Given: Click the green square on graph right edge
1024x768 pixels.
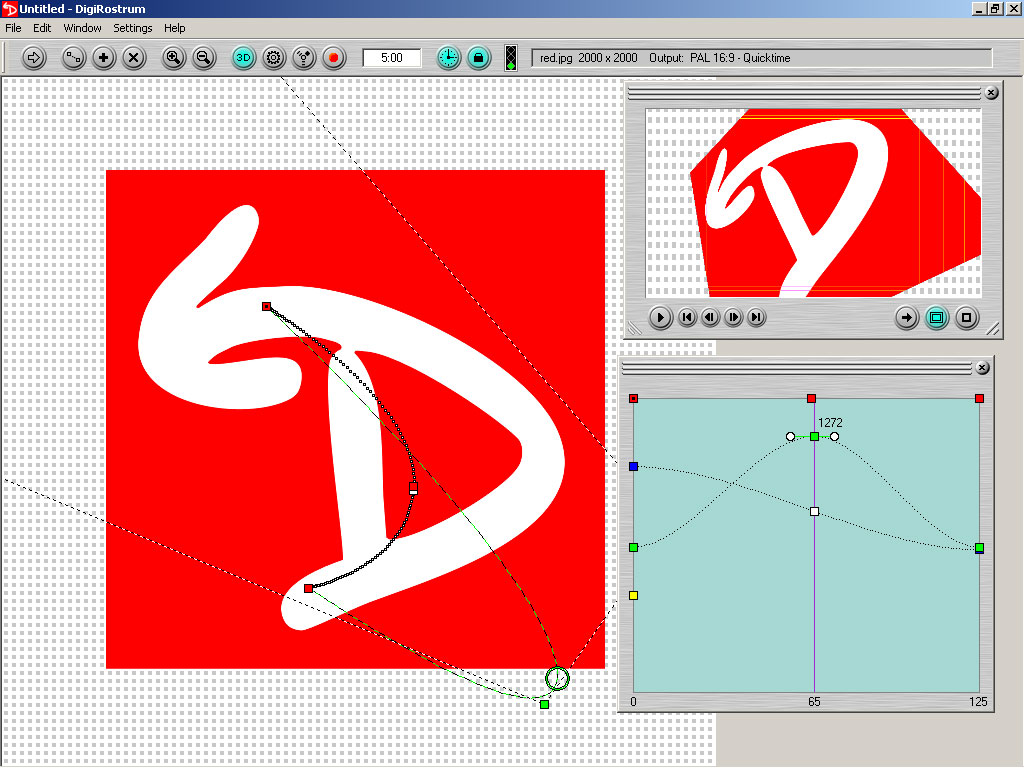Looking at the screenshot, I should pyautogui.click(x=980, y=548).
